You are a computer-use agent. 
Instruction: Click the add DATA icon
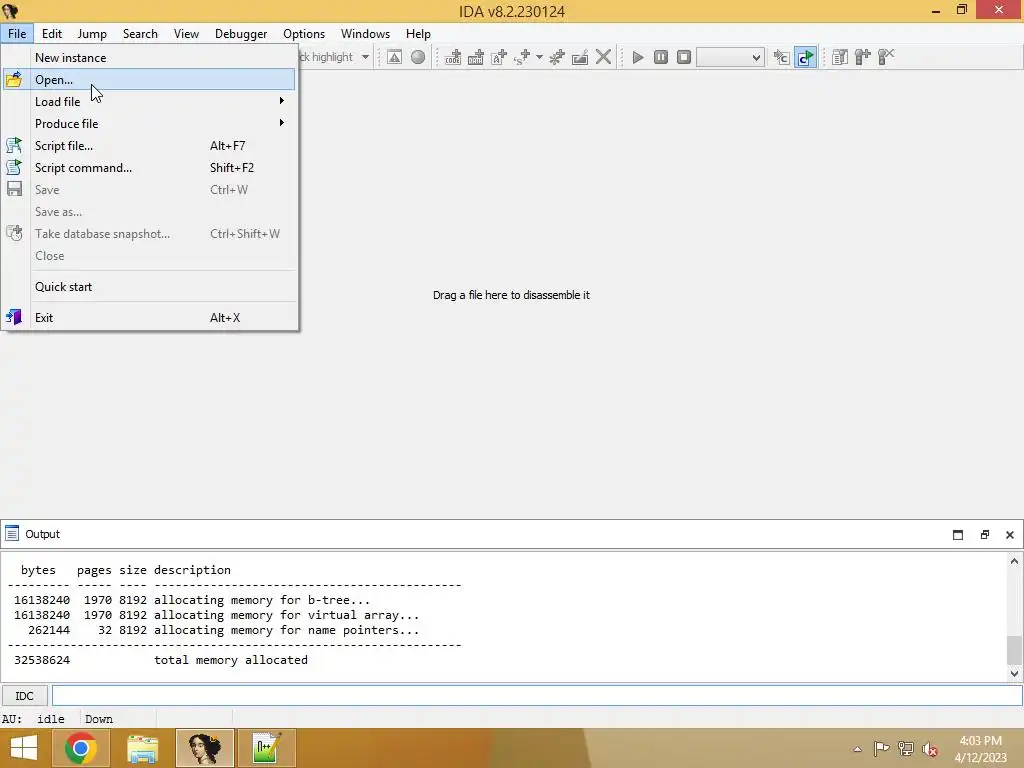click(475, 57)
